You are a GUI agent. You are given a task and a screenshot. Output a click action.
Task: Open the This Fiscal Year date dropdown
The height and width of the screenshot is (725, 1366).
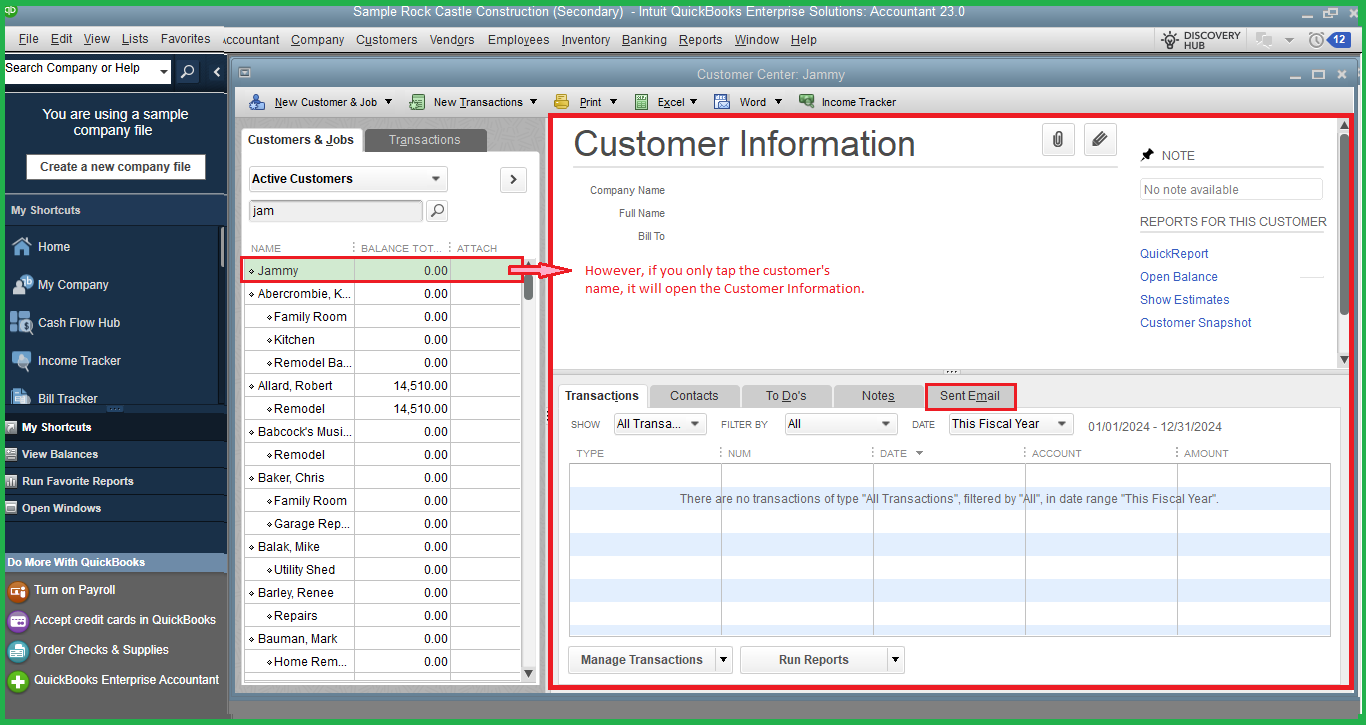click(x=1010, y=423)
